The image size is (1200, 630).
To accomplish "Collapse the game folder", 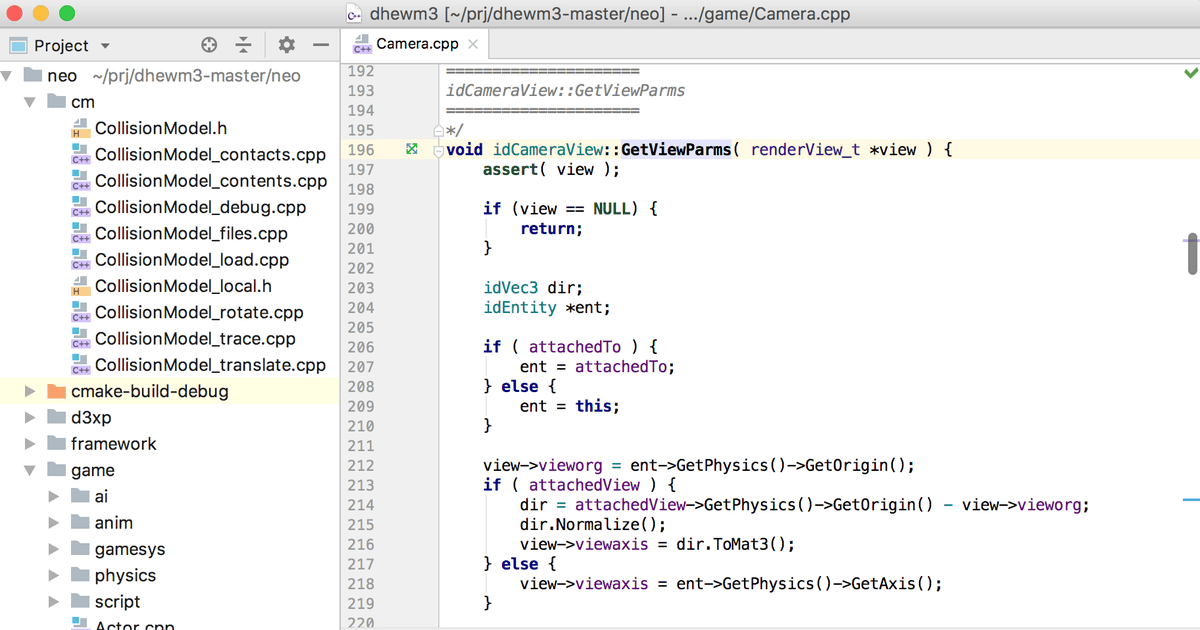I will 30,470.
